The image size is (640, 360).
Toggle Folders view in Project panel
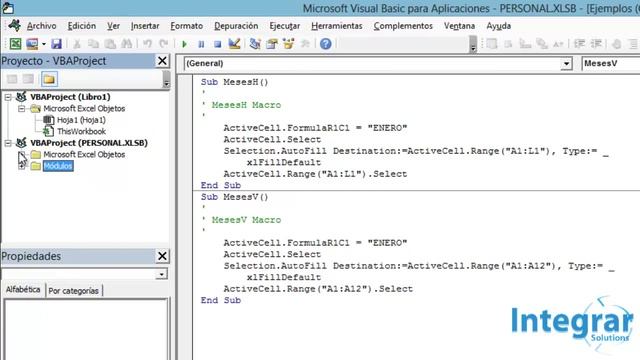coord(49,79)
